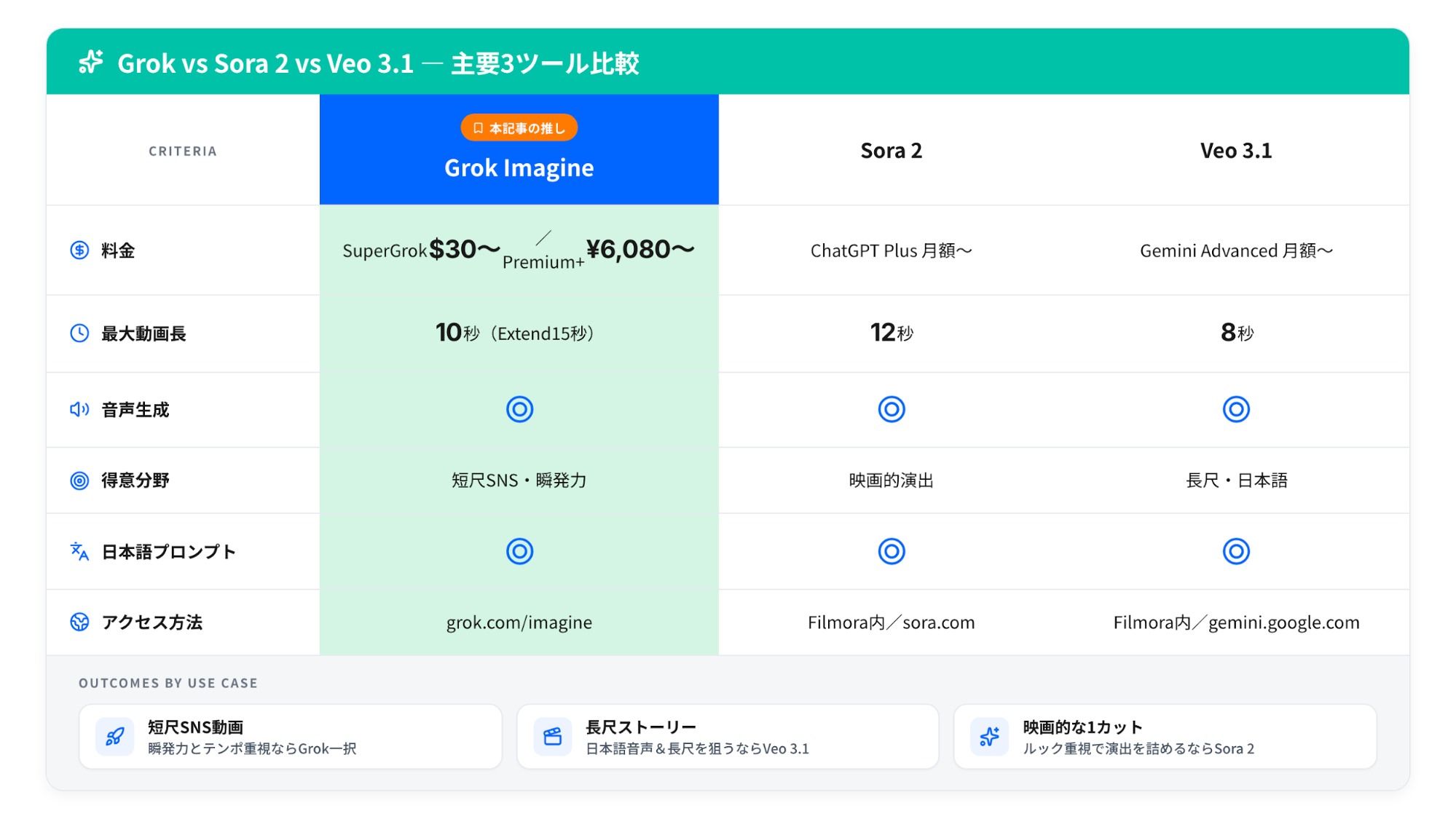Click the double-circle mark for Grok Imagine 日本語プロンプト
The height and width of the screenshot is (819, 1456).
click(x=519, y=551)
